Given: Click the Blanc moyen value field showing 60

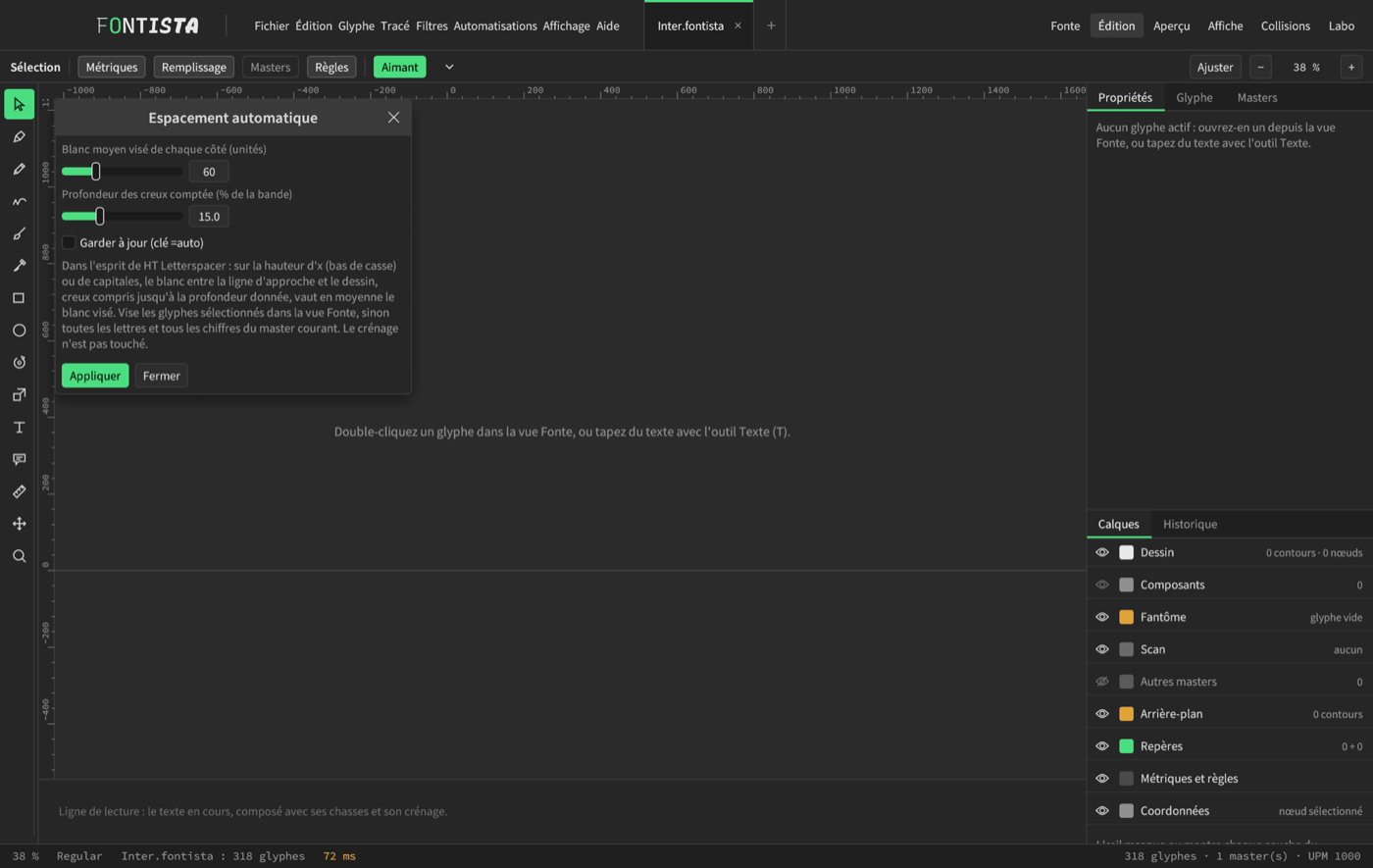Looking at the screenshot, I should [209, 172].
